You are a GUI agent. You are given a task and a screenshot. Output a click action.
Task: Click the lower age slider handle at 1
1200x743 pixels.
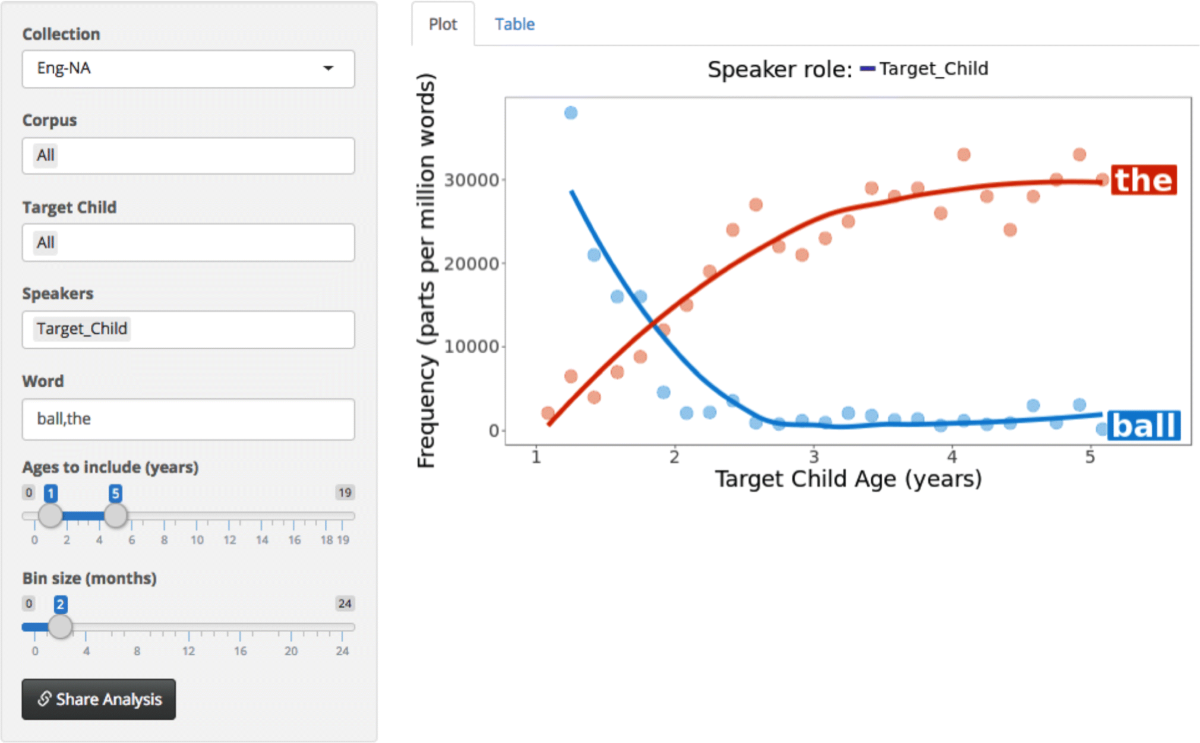coord(50,516)
